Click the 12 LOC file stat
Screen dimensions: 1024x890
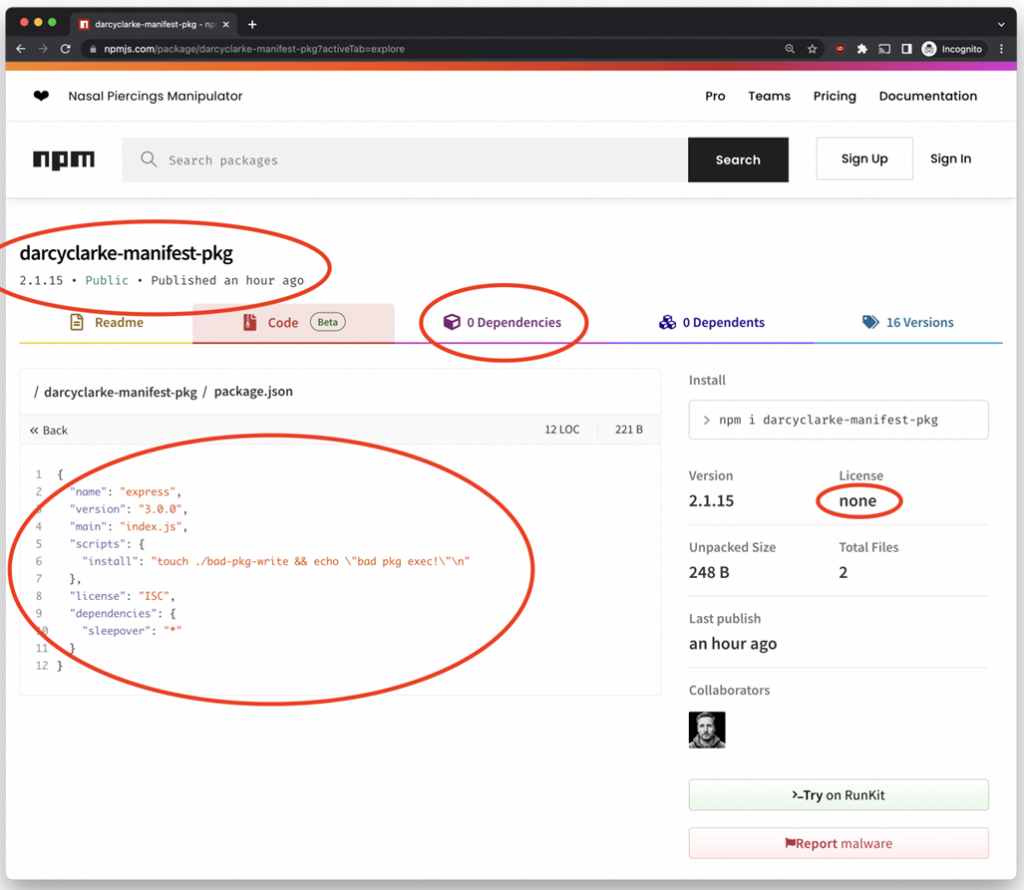562,430
